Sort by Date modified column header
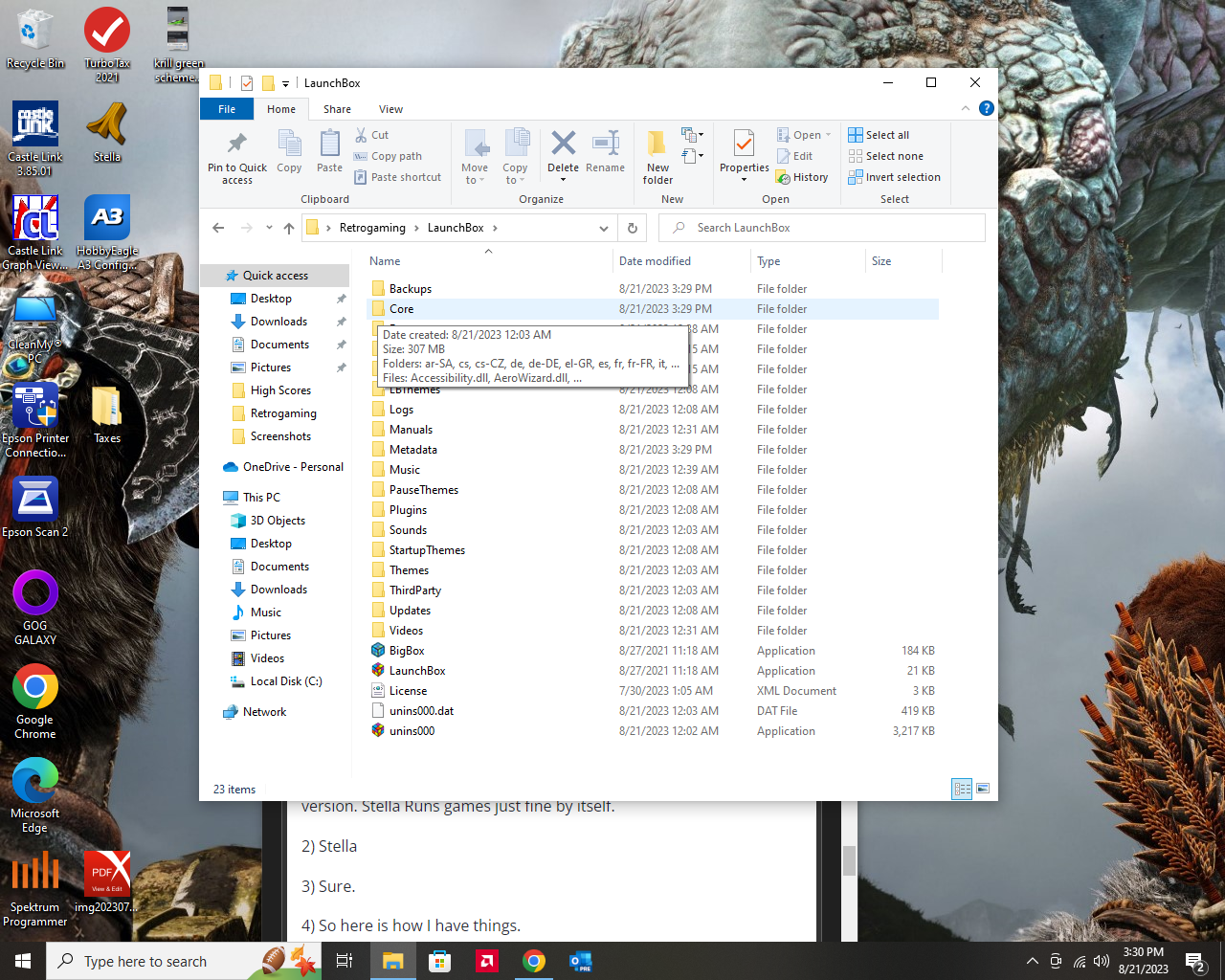This screenshot has height=980, width=1225. point(681,261)
